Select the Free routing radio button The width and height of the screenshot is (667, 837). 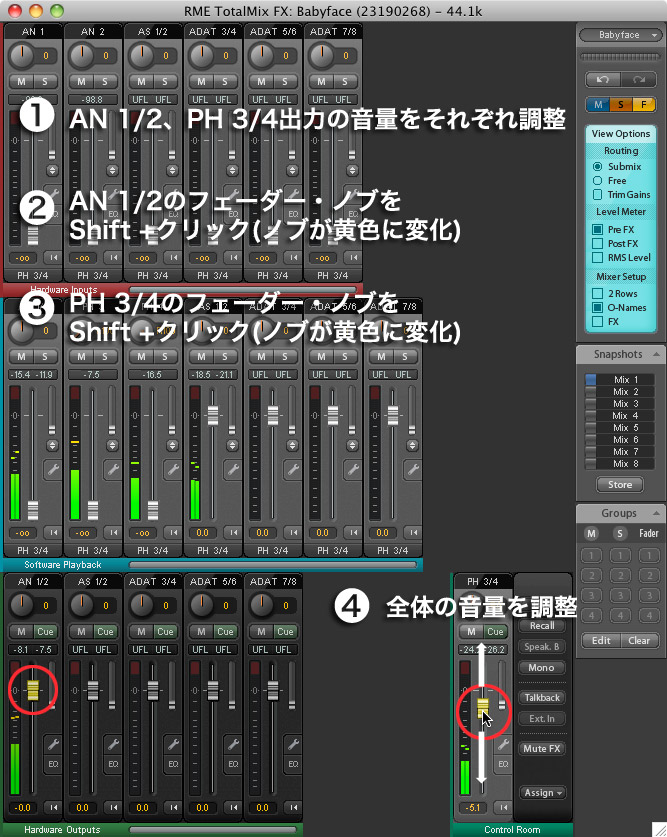pos(598,181)
